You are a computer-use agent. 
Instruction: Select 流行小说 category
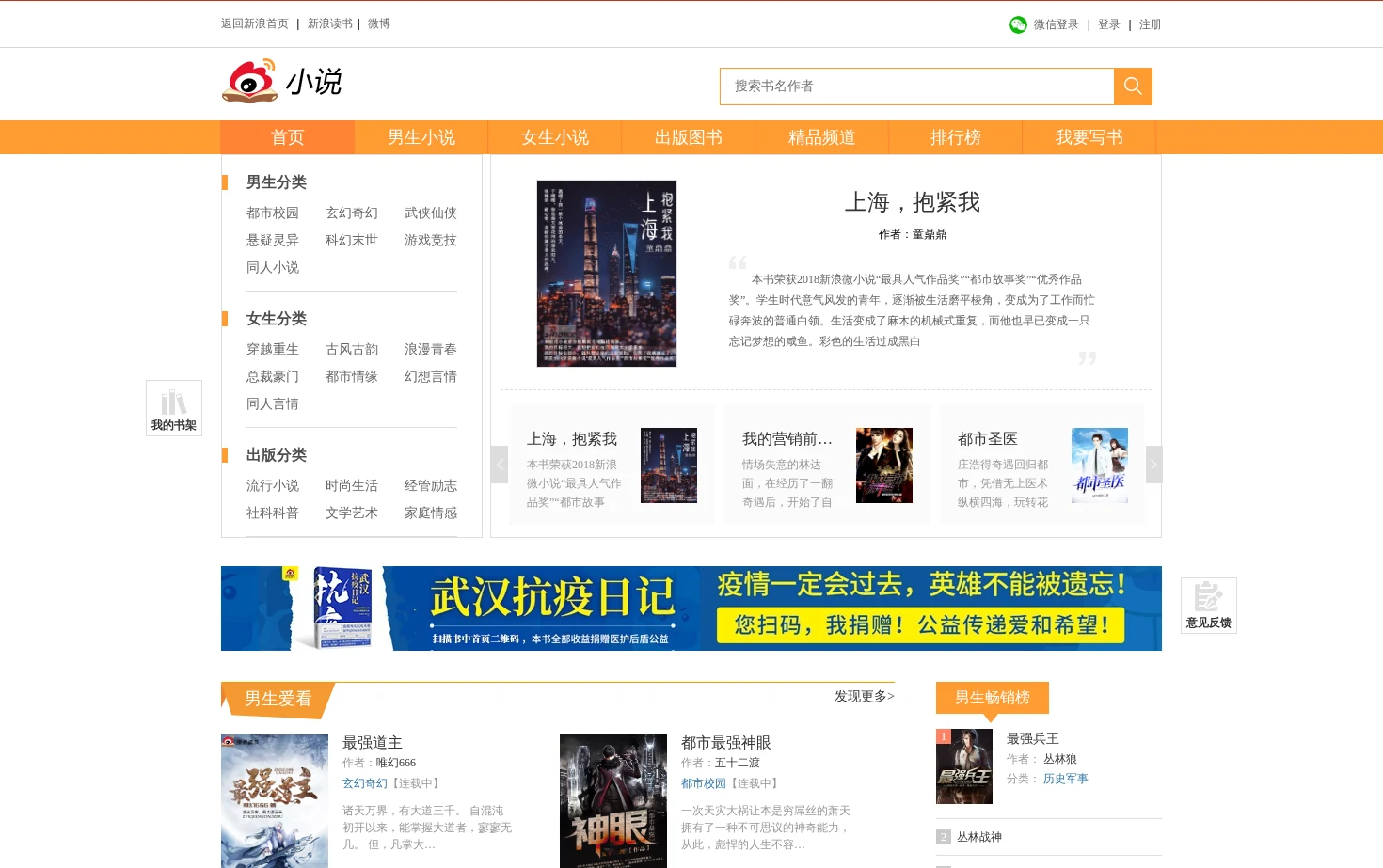pyautogui.click(x=273, y=486)
